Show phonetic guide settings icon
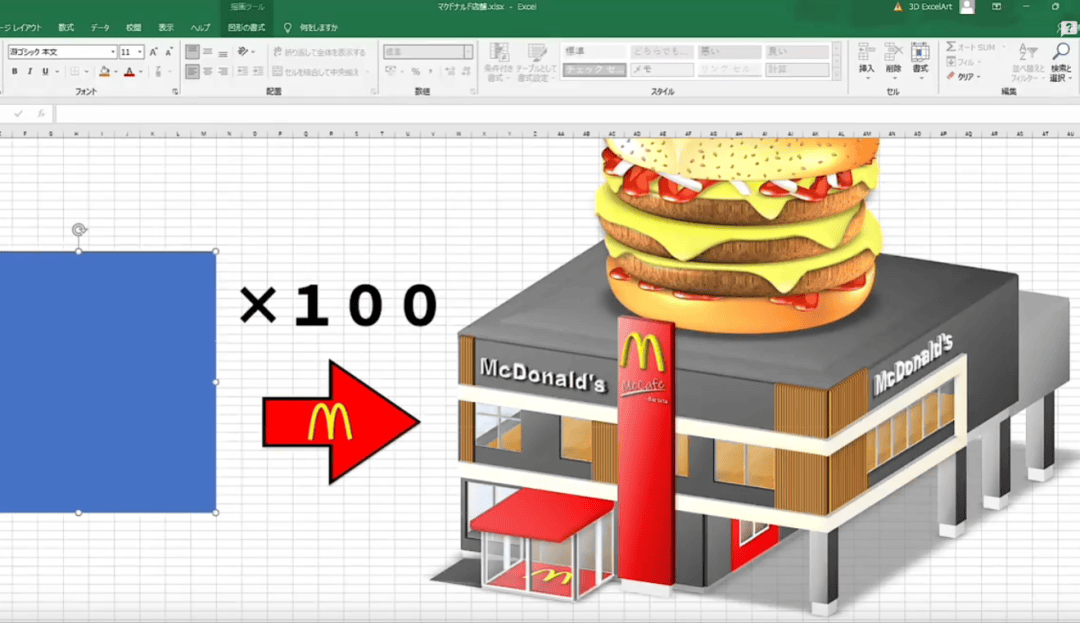The height and width of the screenshot is (623, 1080). 158,72
